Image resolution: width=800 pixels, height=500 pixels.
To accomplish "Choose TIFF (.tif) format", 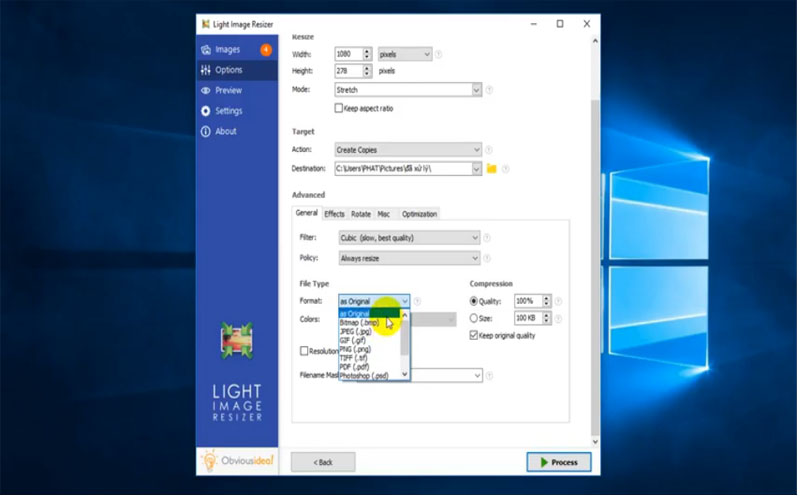I will [370, 358].
